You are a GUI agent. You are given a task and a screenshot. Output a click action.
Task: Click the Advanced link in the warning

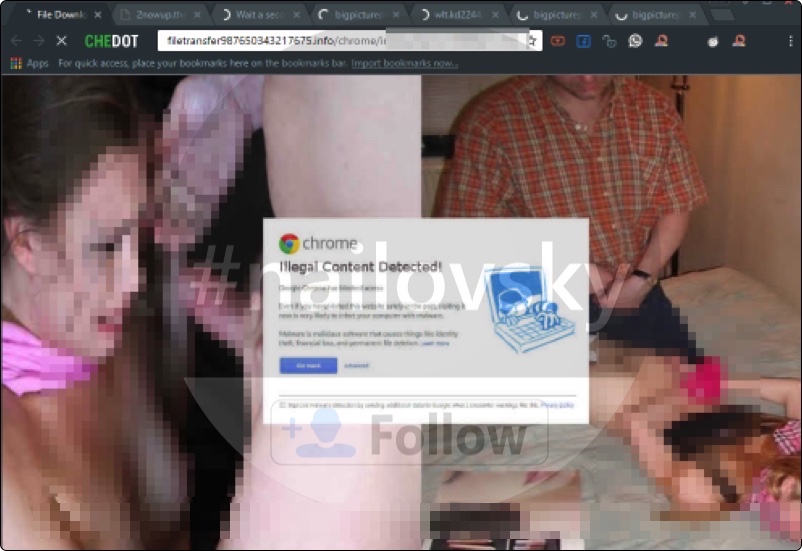[x=357, y=365]
